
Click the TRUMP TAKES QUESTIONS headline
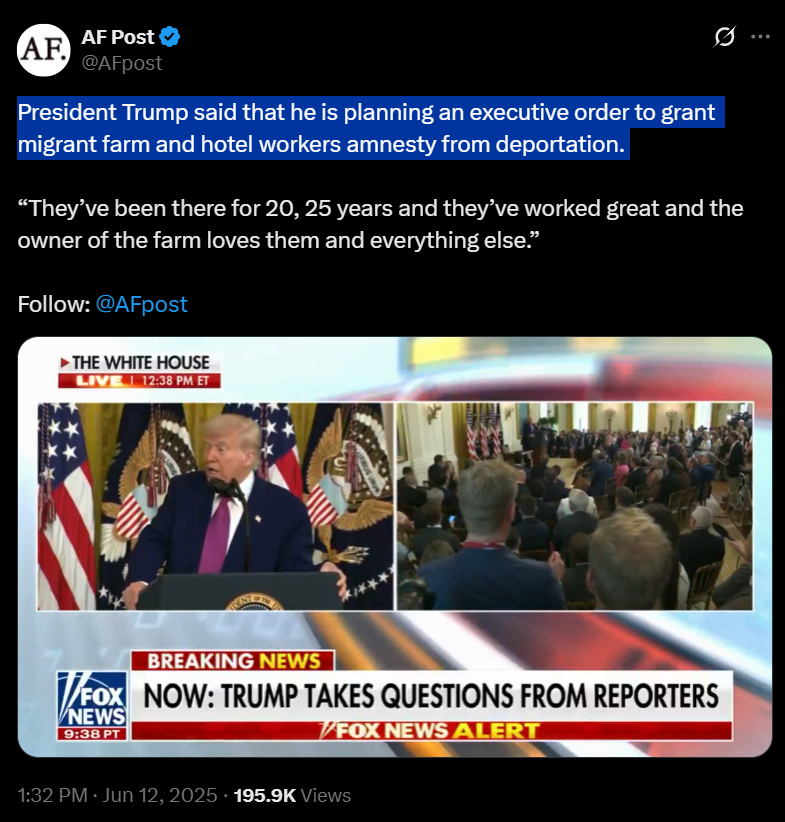click(x=431, y=696)
